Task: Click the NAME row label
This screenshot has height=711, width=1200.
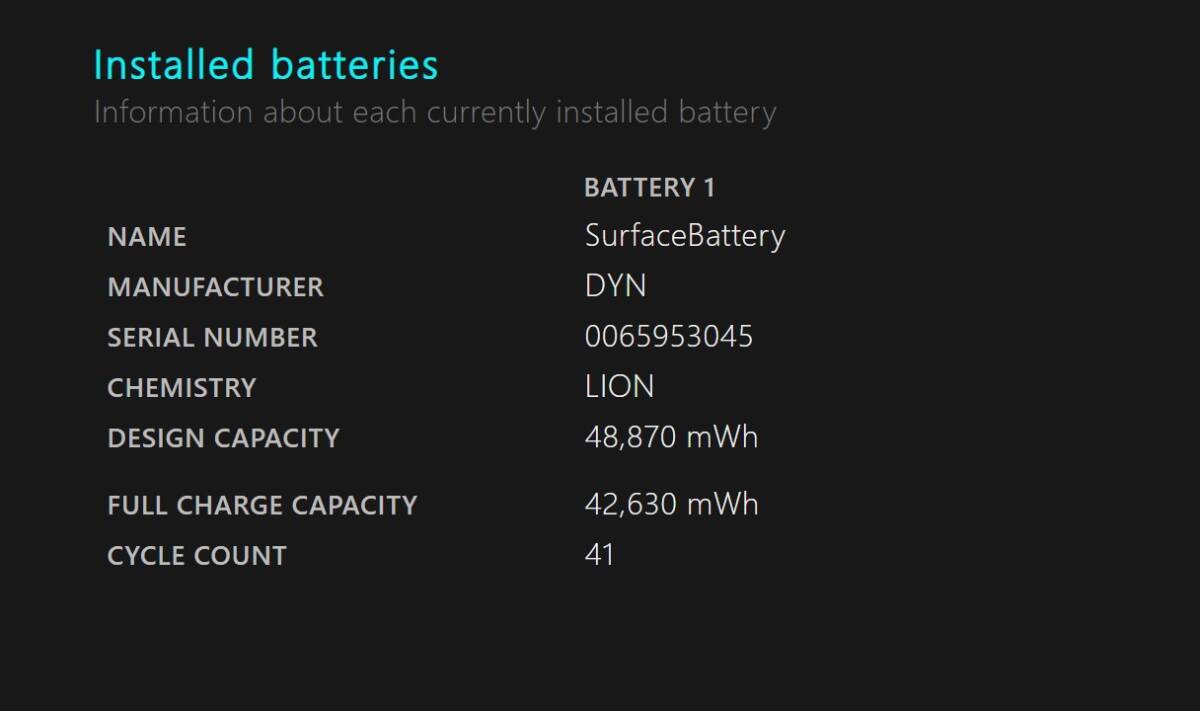Action: tap(147, 237)
